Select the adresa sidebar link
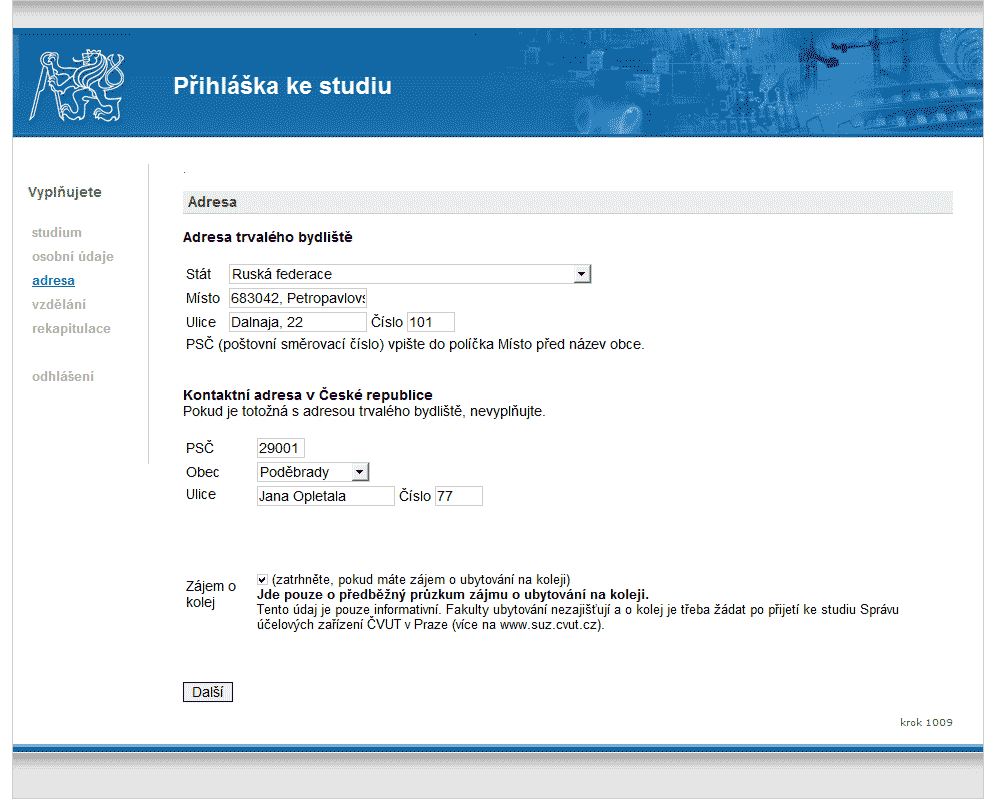 (x=54, y=281)
